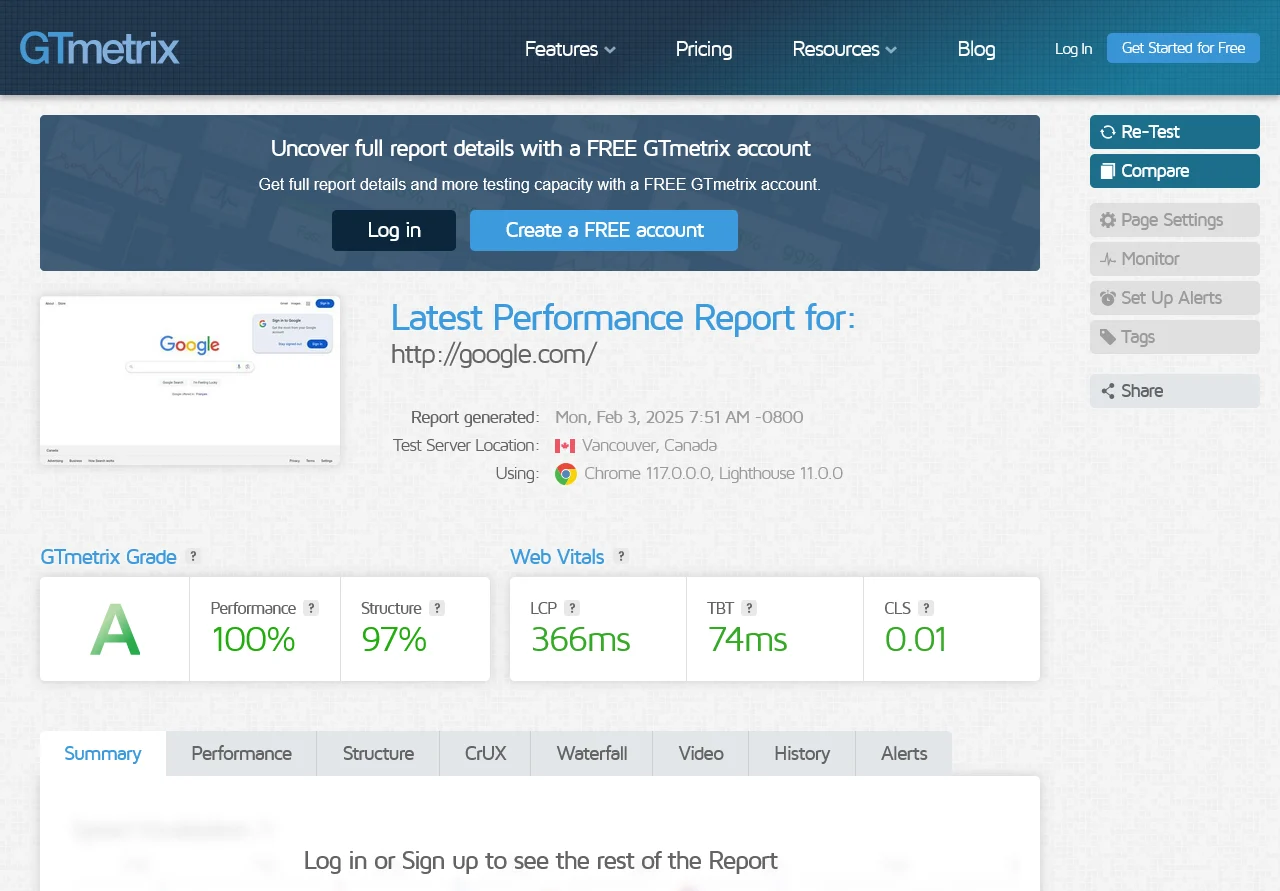The width and height of the screenshot is (1280, 891).
Task: Switch to the Performance tab
Action: coord(242,753)
